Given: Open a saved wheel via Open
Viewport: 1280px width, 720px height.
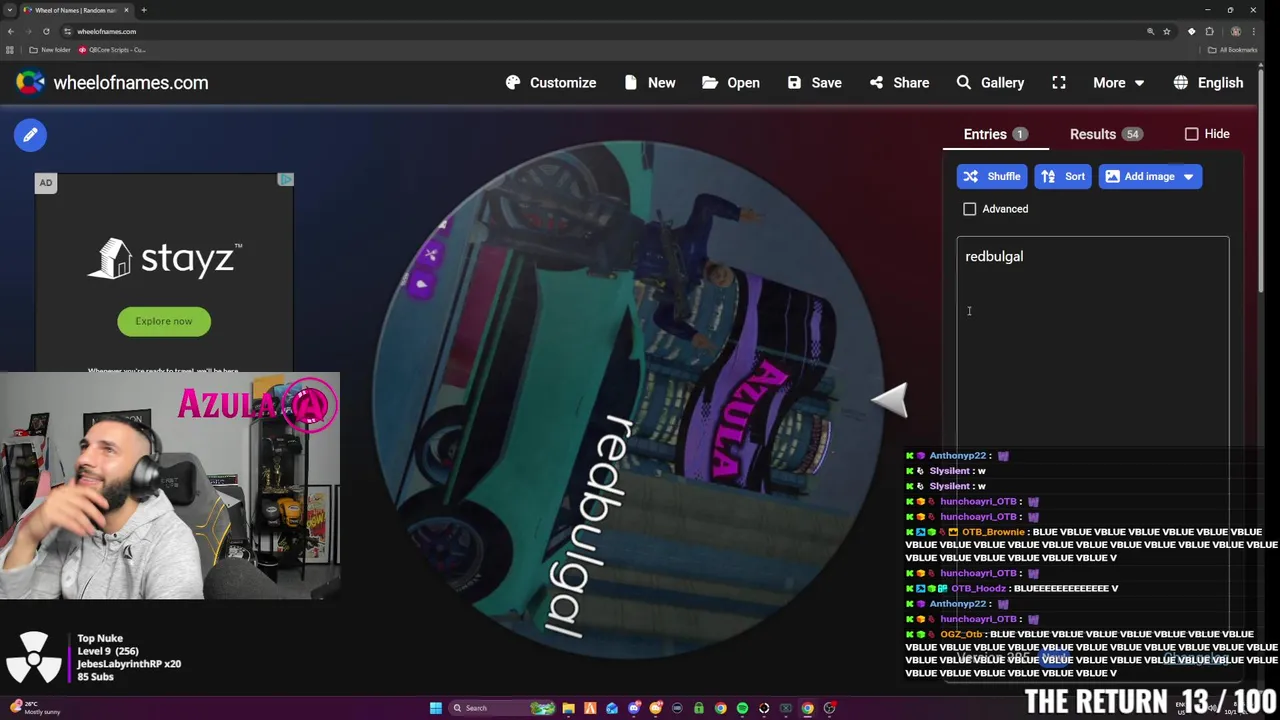Looking at the screenshot, I should pyautogui.click(x=731, y=83).
